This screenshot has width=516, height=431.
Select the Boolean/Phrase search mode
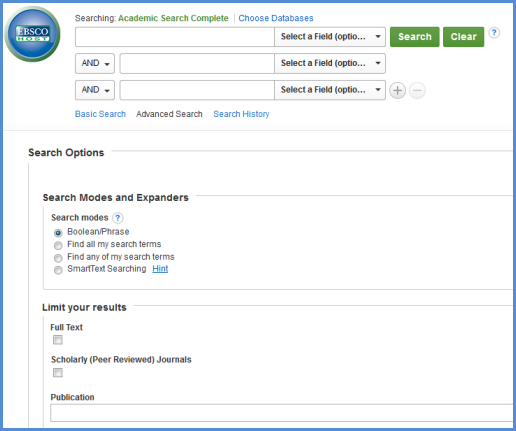(x=58, y=233)
